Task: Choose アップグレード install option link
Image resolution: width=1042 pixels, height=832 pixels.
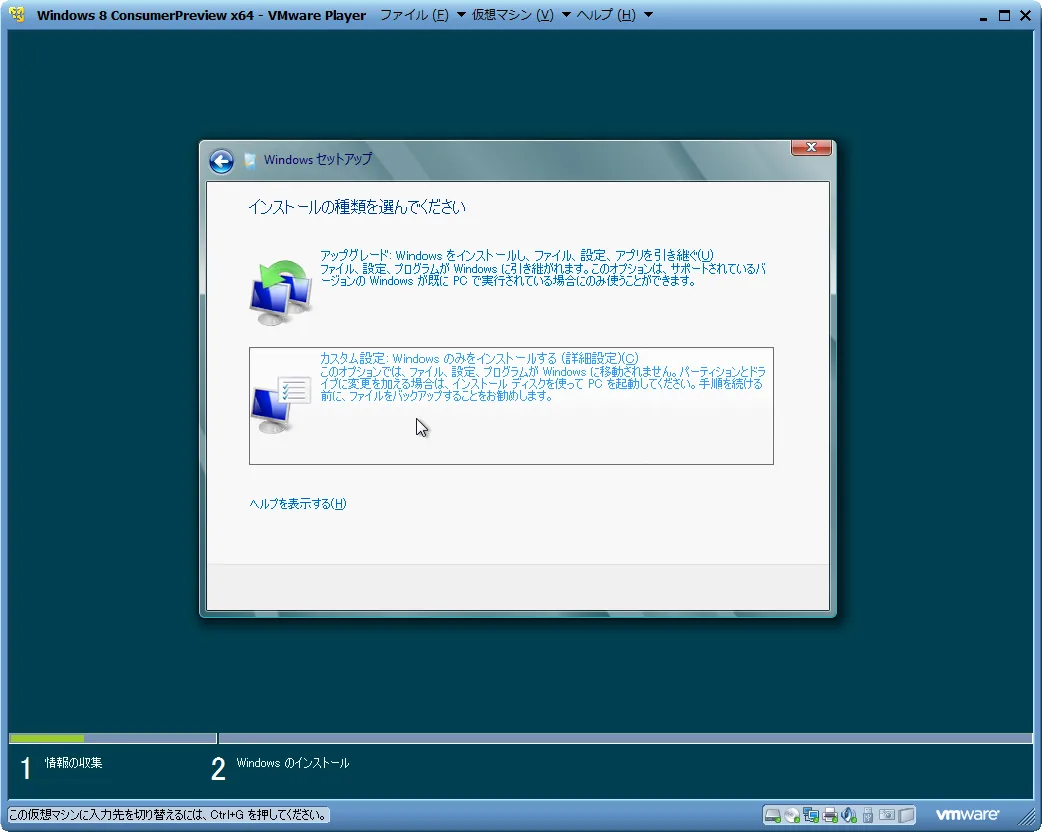Action: [517, 255]
